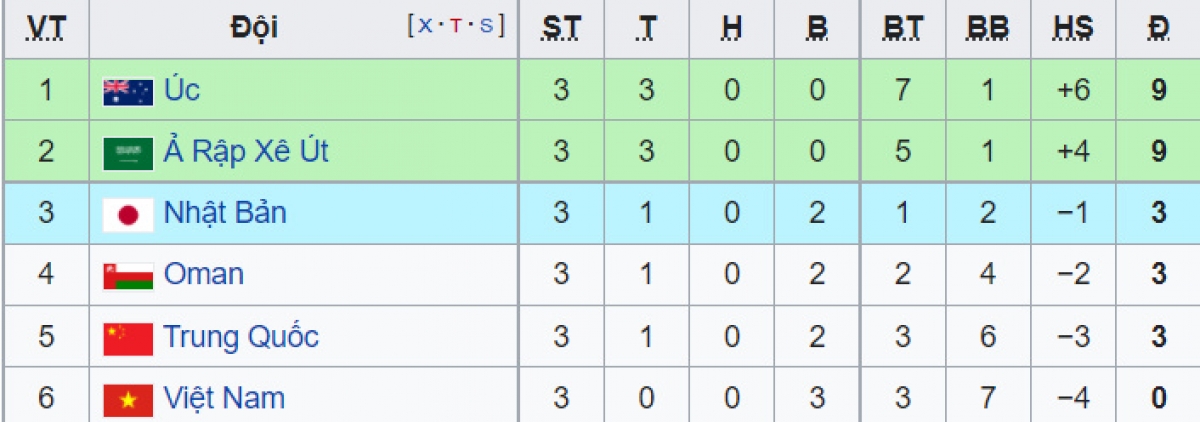Click the Japan flag icon

click(128, 215)
